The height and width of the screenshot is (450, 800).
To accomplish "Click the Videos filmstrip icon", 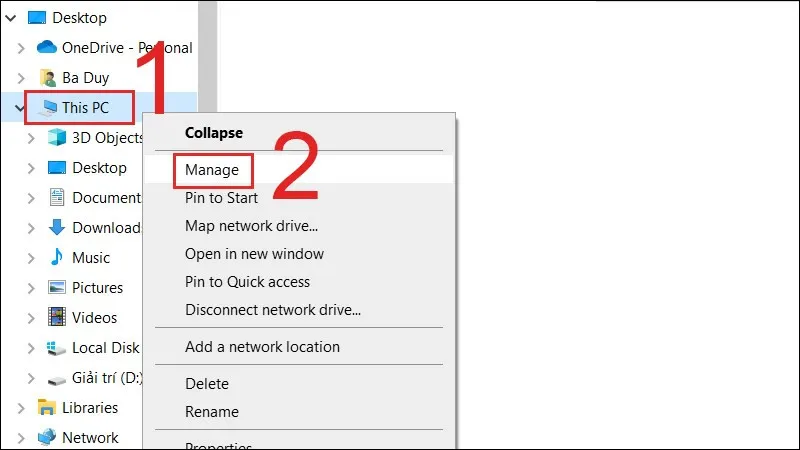I will 58,318.
